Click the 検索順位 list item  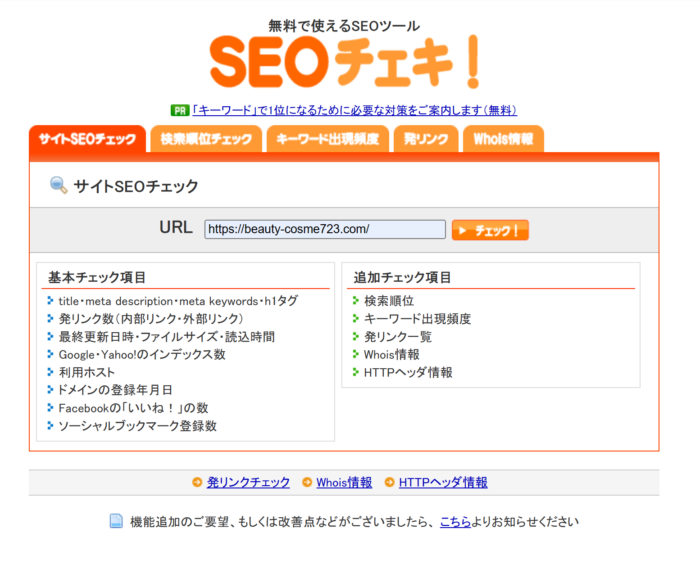(389, 301)
